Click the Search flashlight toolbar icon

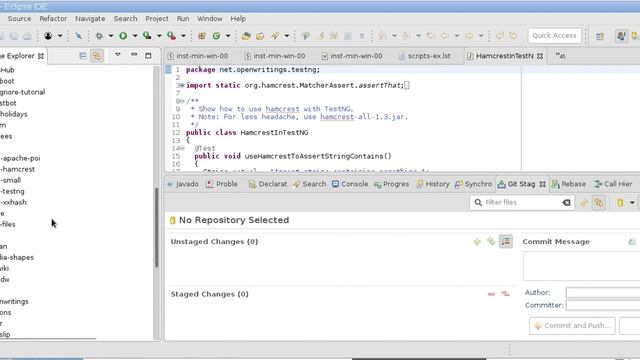(x=275, y=36)
